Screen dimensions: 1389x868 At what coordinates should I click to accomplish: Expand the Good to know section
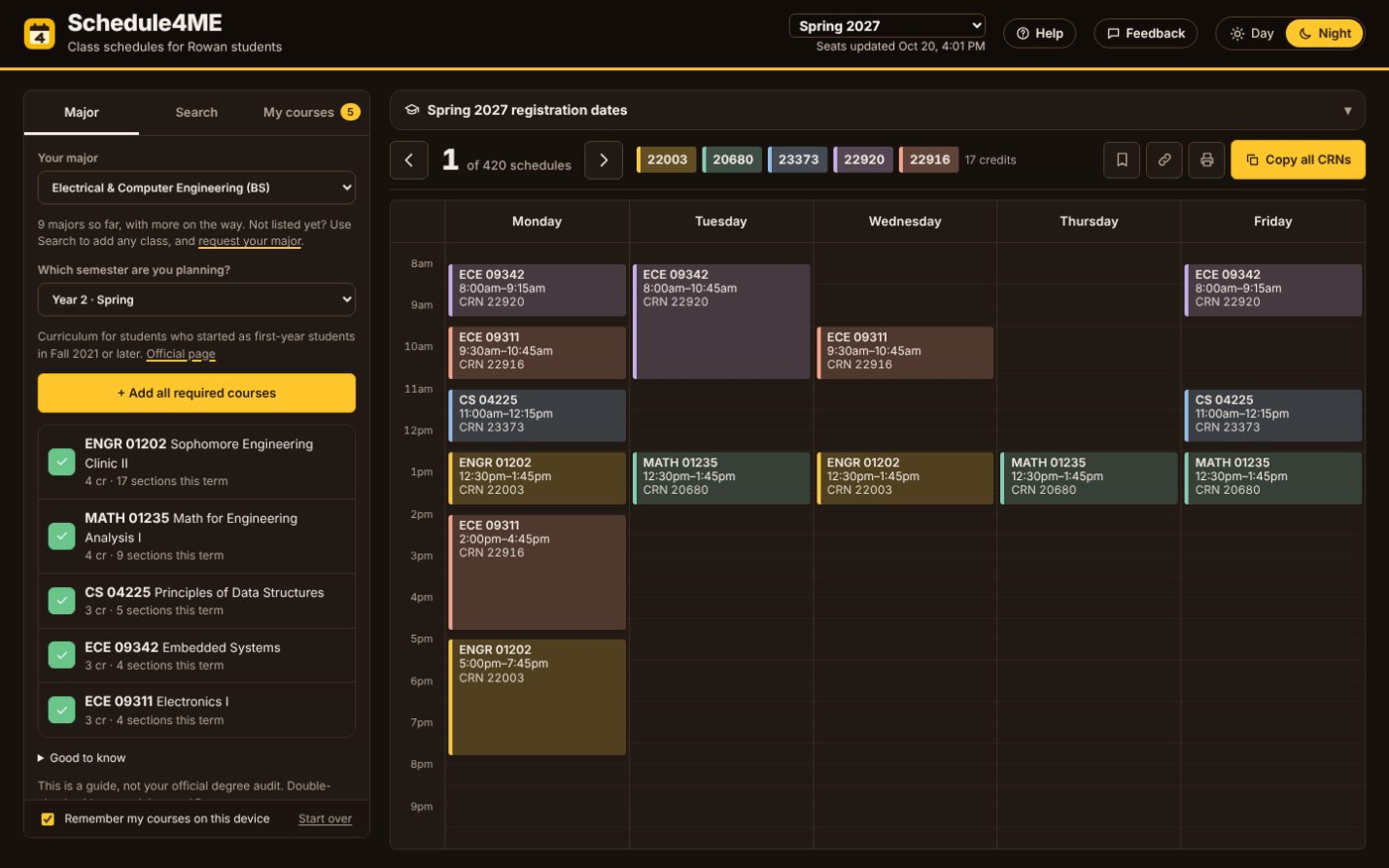click(81, 758)
